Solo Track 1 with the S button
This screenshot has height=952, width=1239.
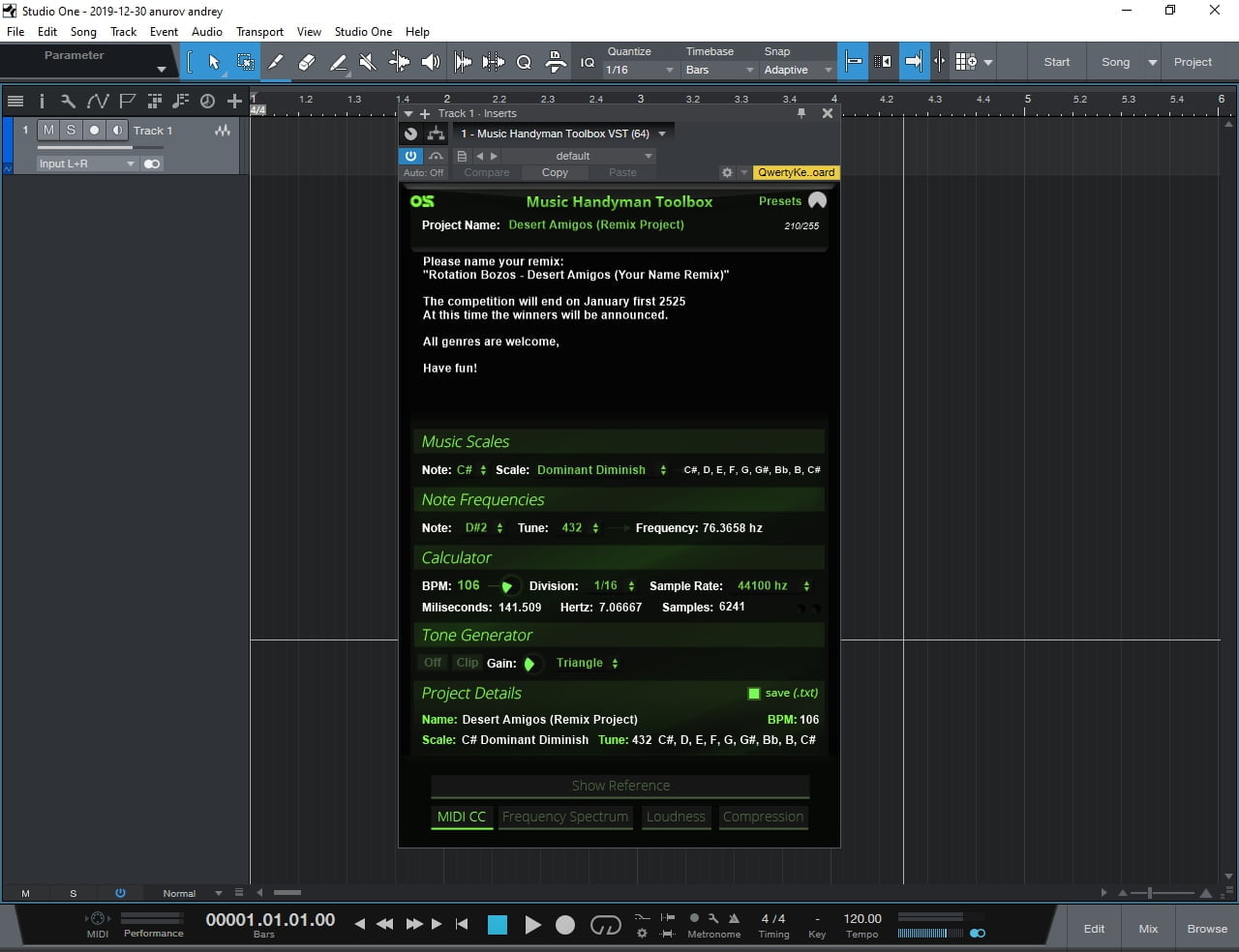[71, 130]
